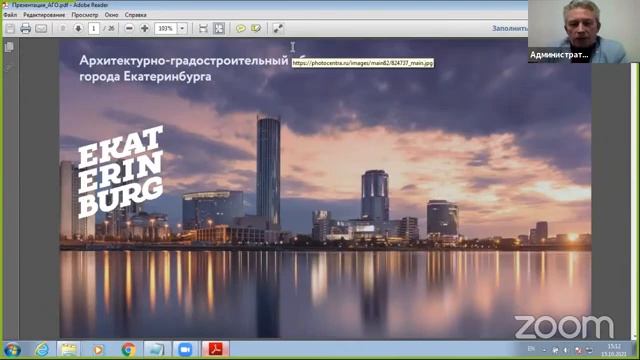Add a sticky note comment
The height and width of the screenshot is (360, 640).
[240, 28]
